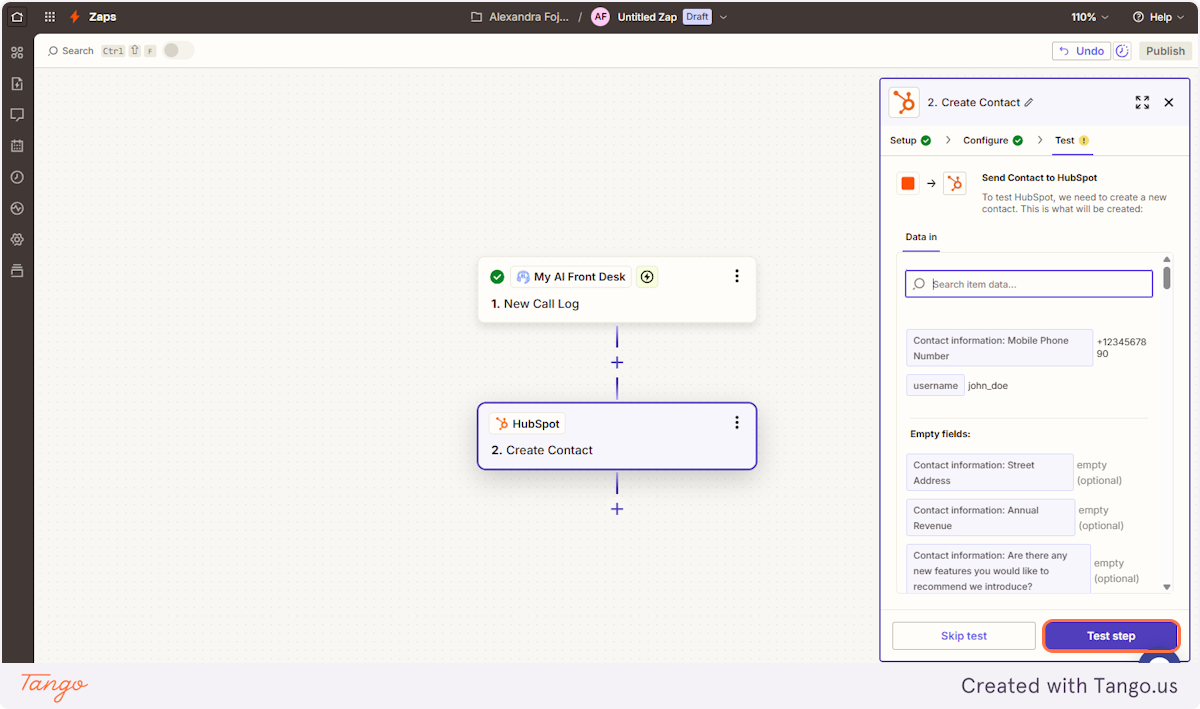1200x709 pixels.
Task: Click the plus circle icon on step 1
Action: 647,277
